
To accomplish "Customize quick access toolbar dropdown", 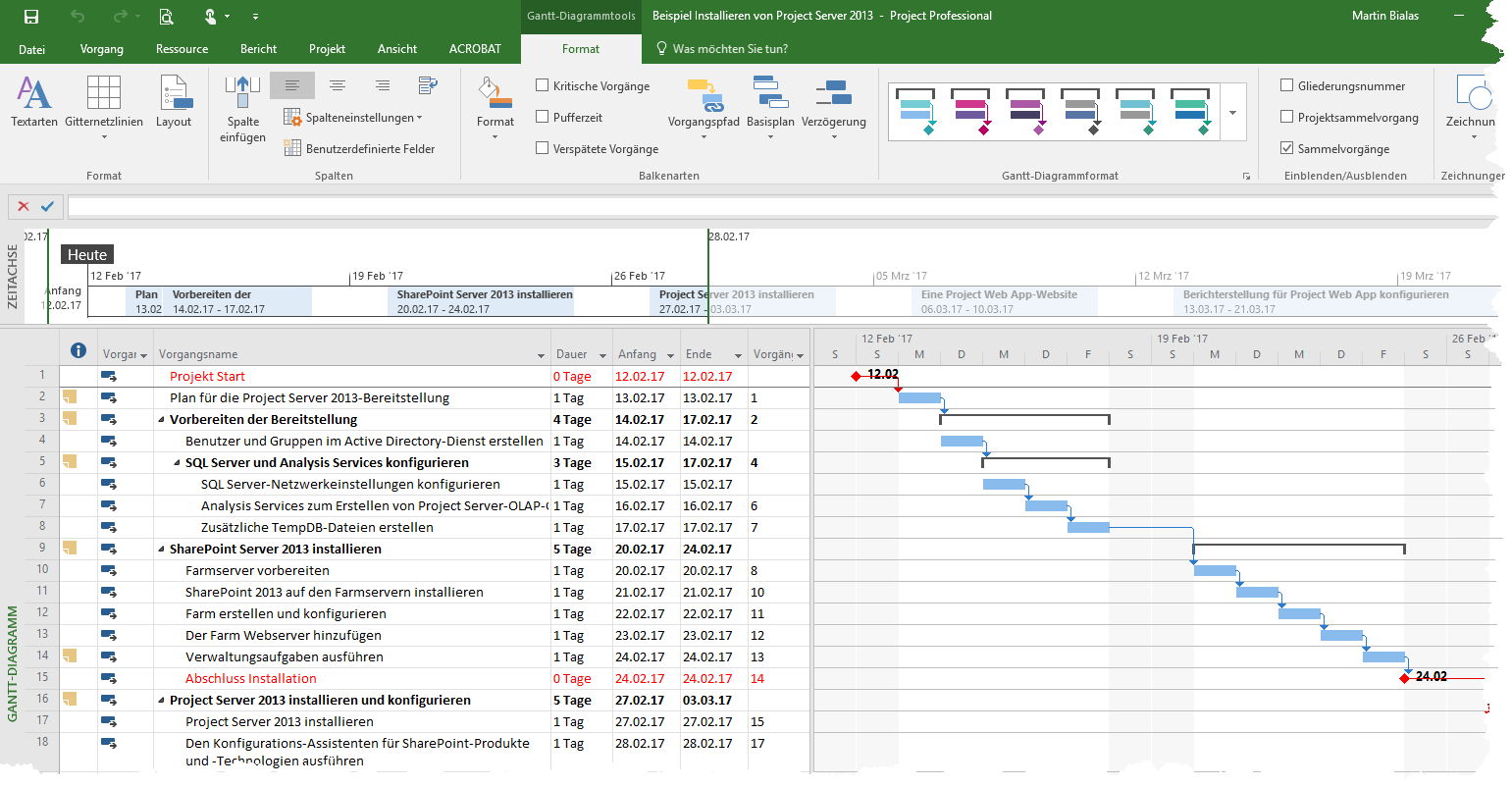I will pyautogui.click(x=255, y=17).
